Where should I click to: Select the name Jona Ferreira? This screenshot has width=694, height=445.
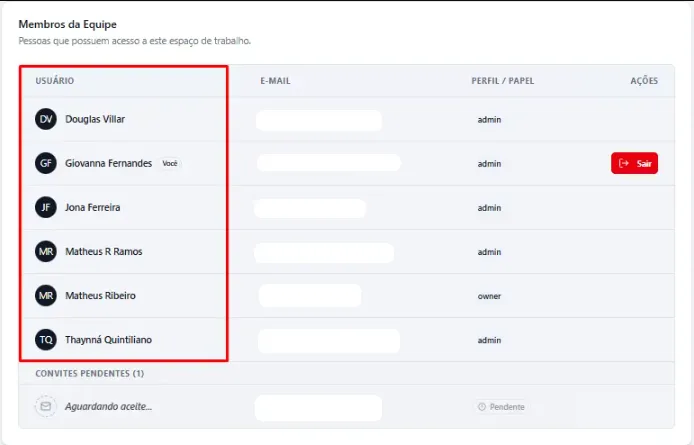coord(93,207)
